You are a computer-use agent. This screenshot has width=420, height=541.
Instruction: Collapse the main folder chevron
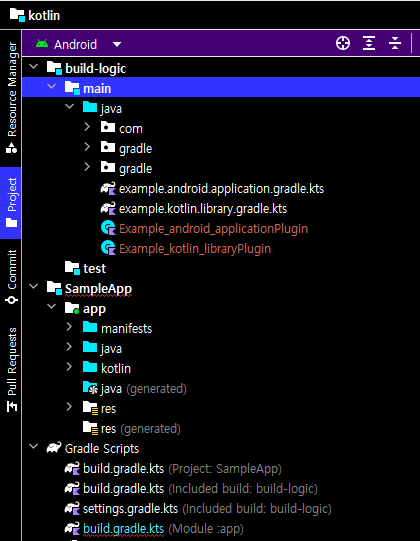(51, 87)
